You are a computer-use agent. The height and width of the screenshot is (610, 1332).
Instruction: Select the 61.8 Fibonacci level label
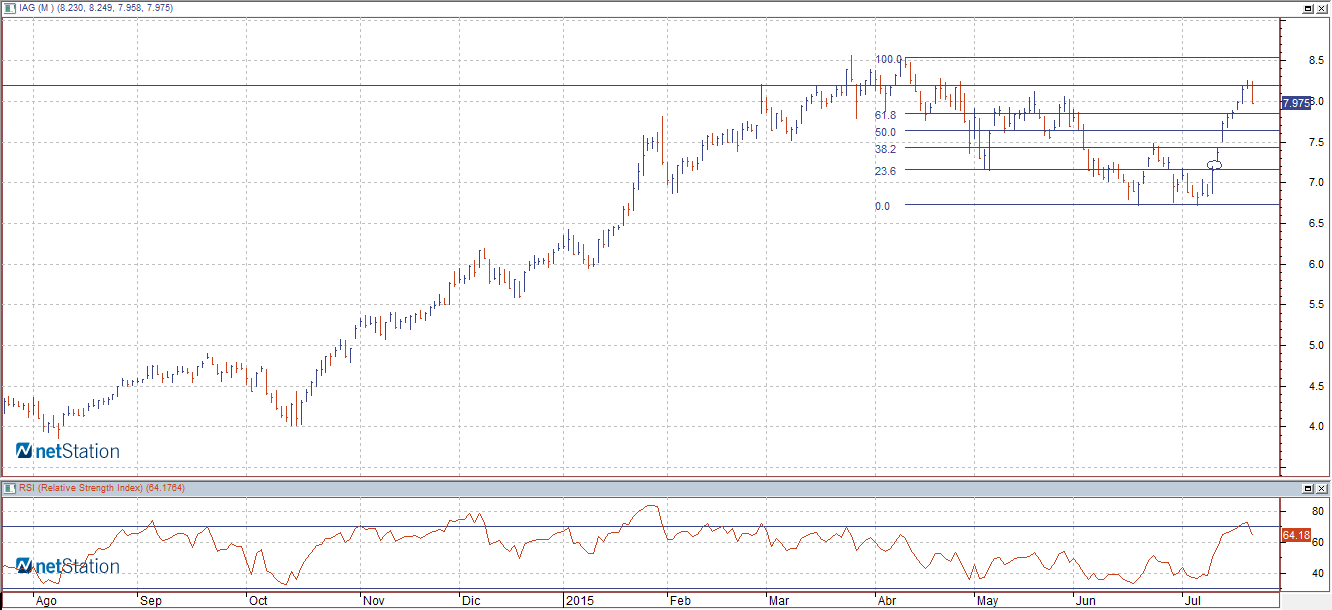[884, 115]
